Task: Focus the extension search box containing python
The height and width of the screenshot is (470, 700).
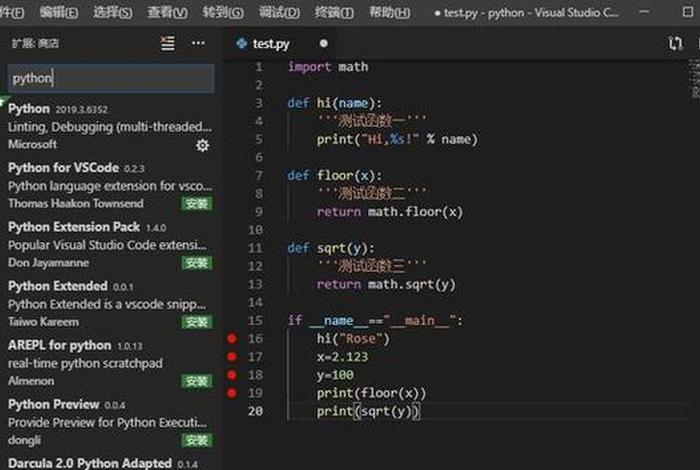Action: pyautogui.click(x=111, y=79)
